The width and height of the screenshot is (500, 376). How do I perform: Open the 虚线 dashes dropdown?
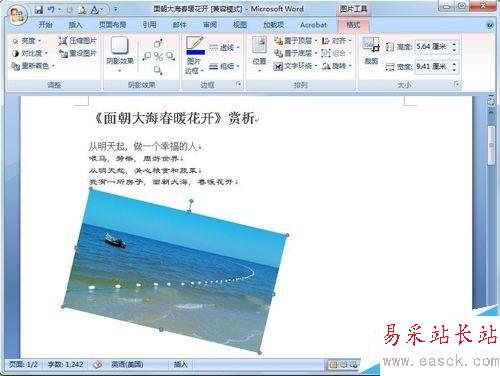tap(224, 48)
